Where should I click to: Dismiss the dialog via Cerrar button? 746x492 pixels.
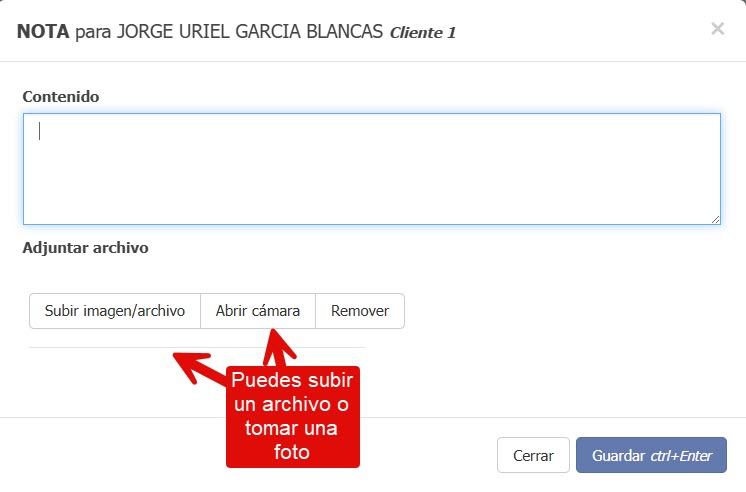[533, 455]
